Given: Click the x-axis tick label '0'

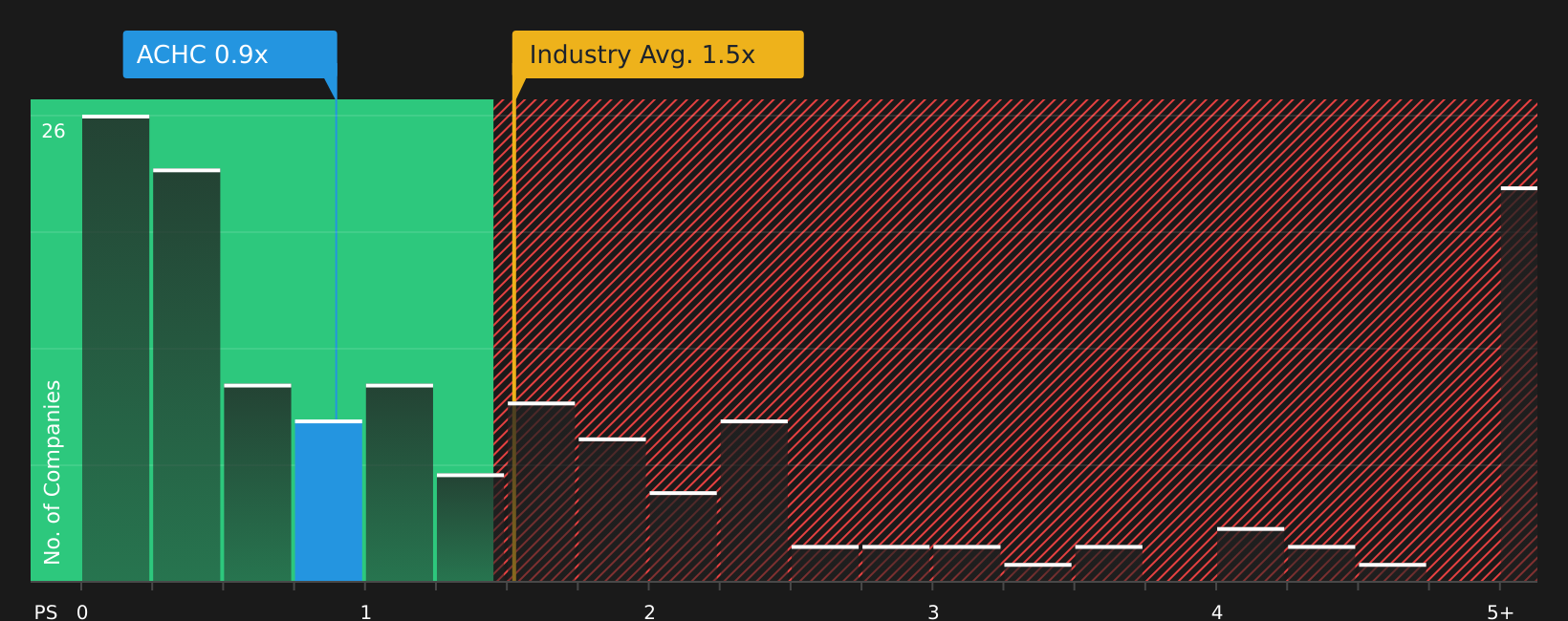Looking at the screenshot, I should (82, 612).
